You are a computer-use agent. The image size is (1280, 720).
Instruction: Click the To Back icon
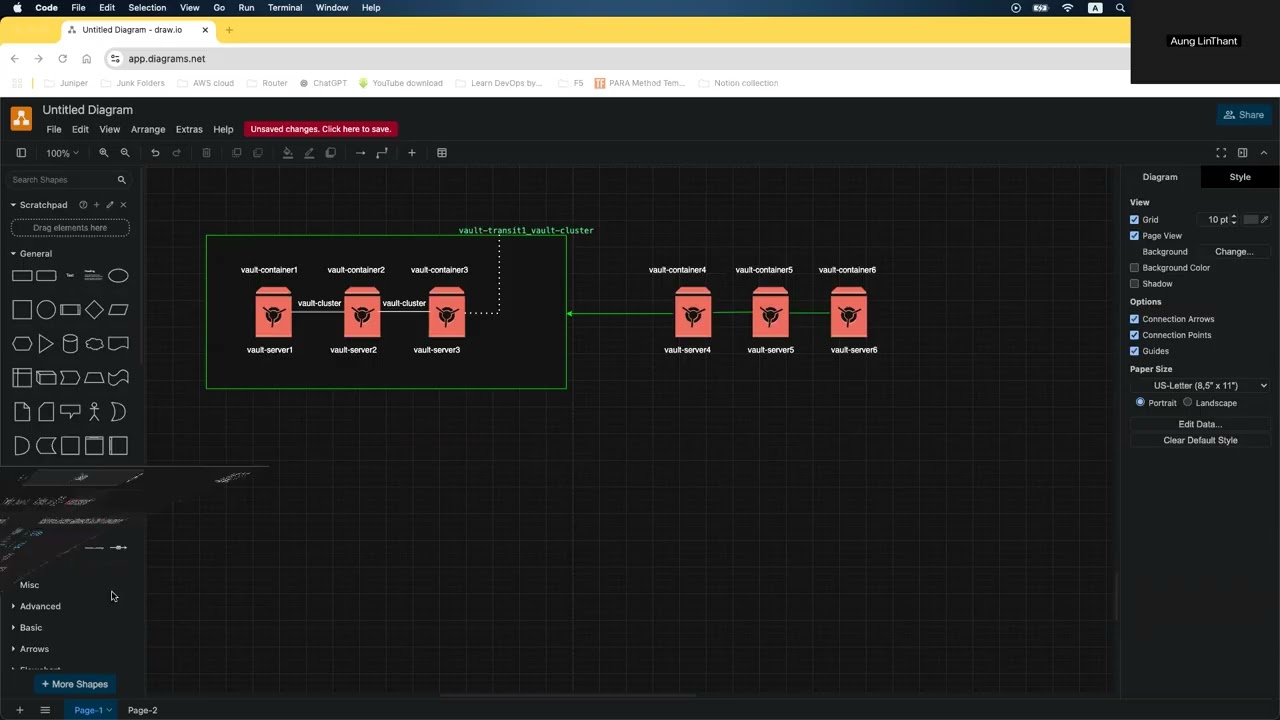(258, 153)
